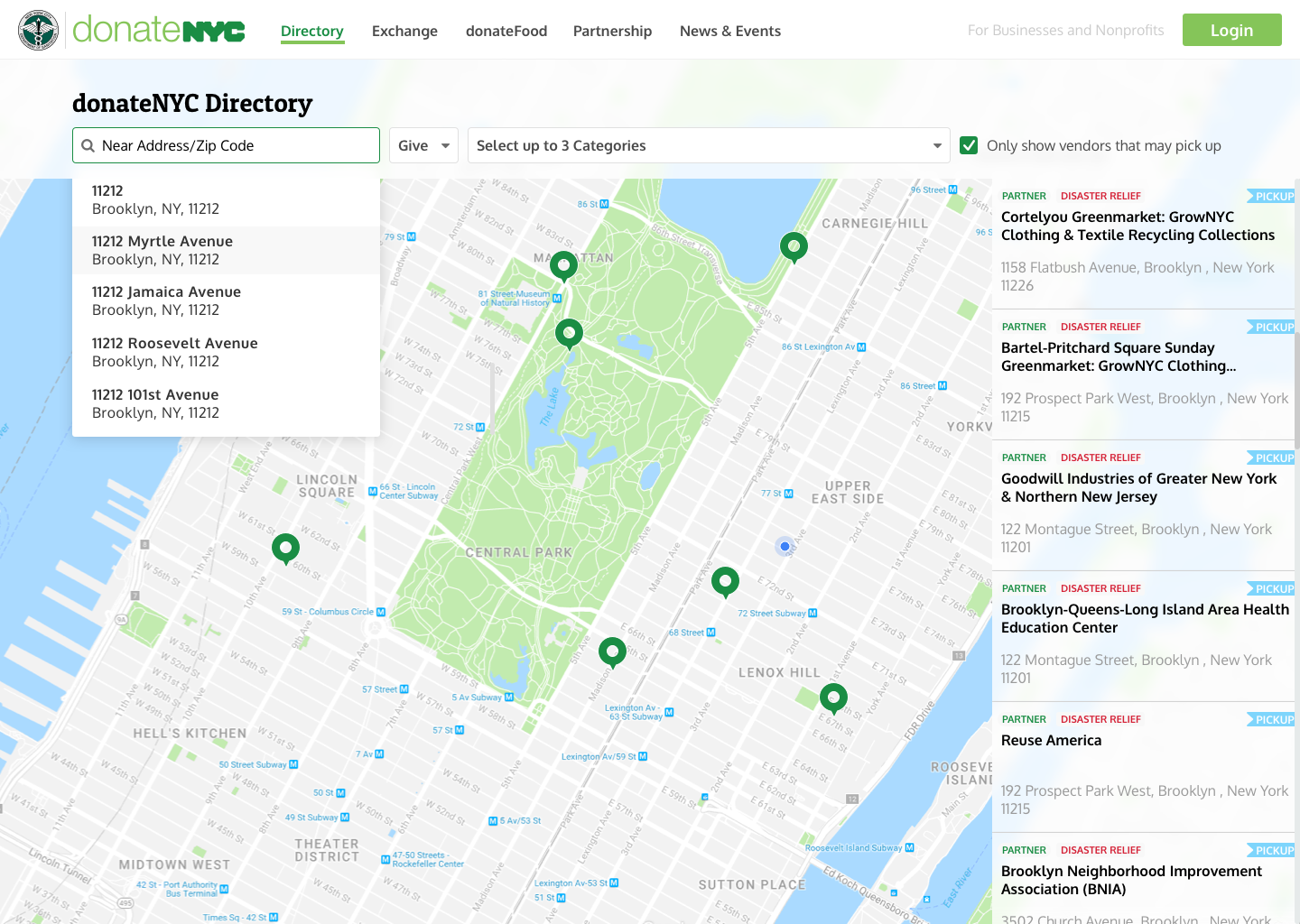Click the blue current location dot
The height and width of the screenshot is (924, 1300).
pos(785,546)
